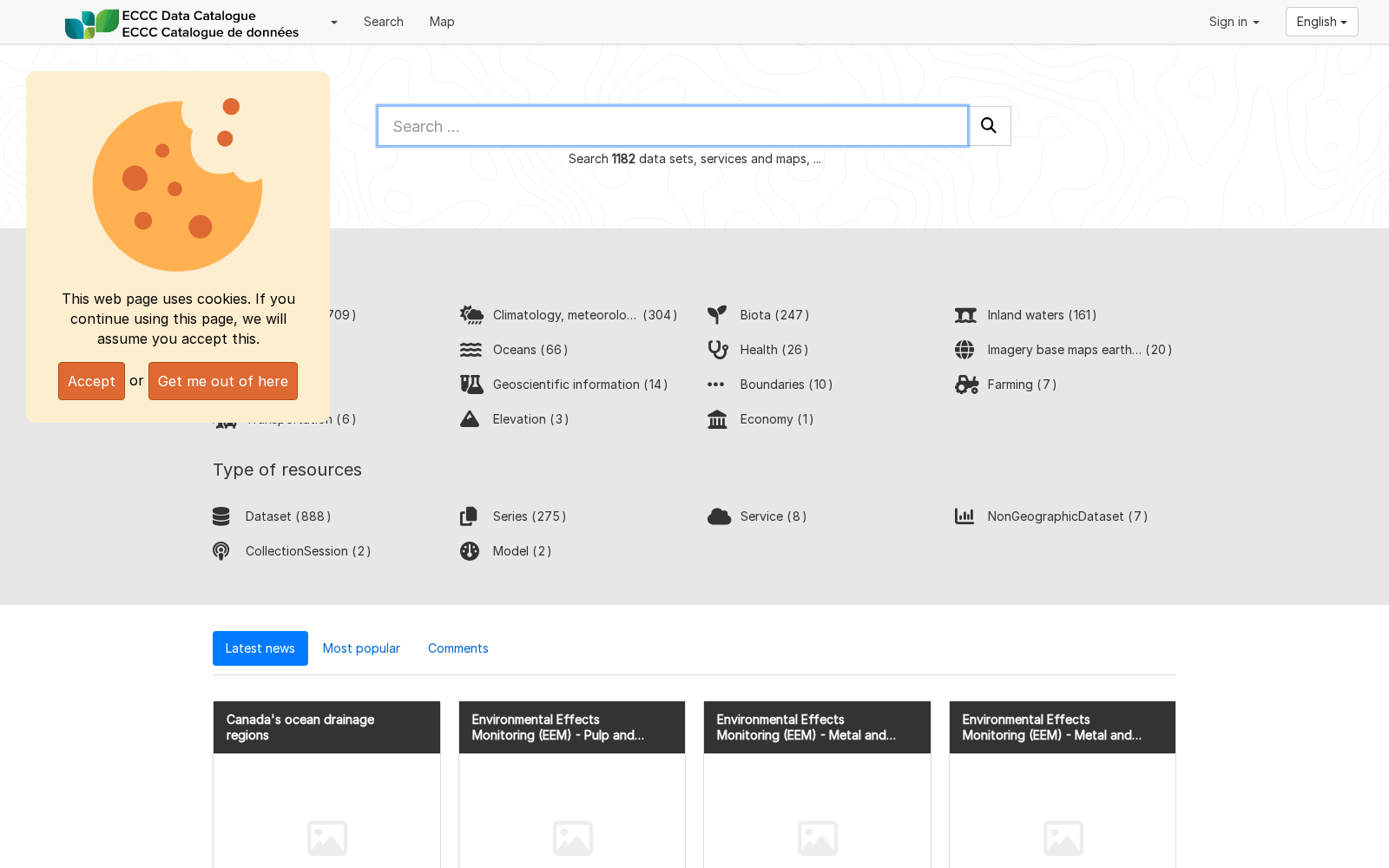Click the Oceans waves icon

pyautogui.click(x=471, y=350)
